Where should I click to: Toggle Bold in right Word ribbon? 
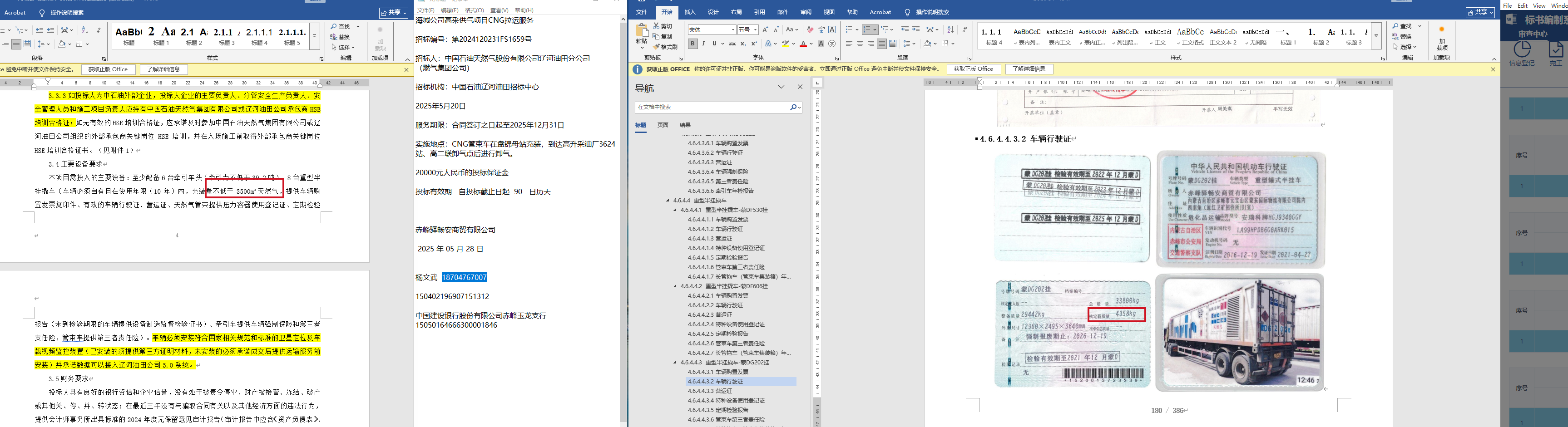click(x=692, y=44)
